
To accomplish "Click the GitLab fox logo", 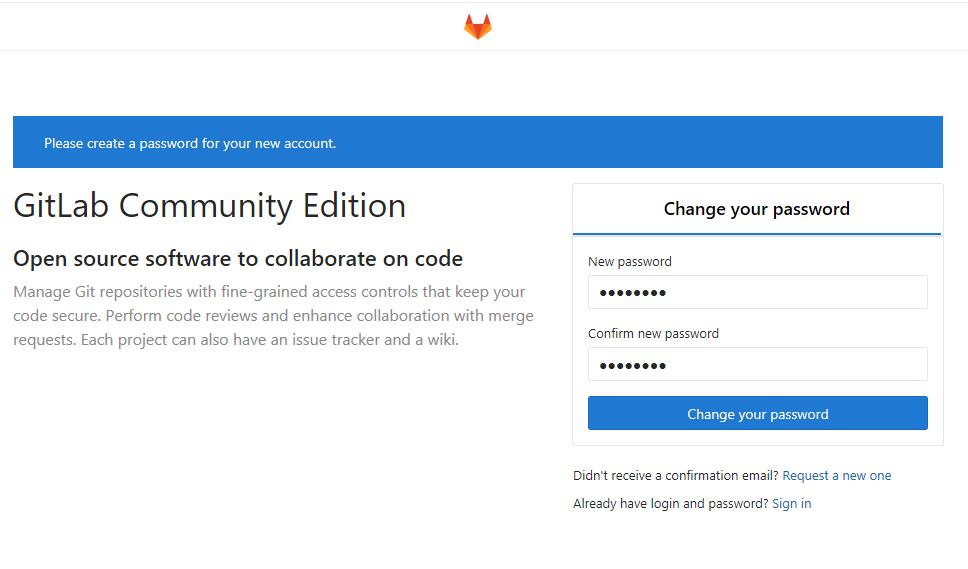I will [478, 27].
